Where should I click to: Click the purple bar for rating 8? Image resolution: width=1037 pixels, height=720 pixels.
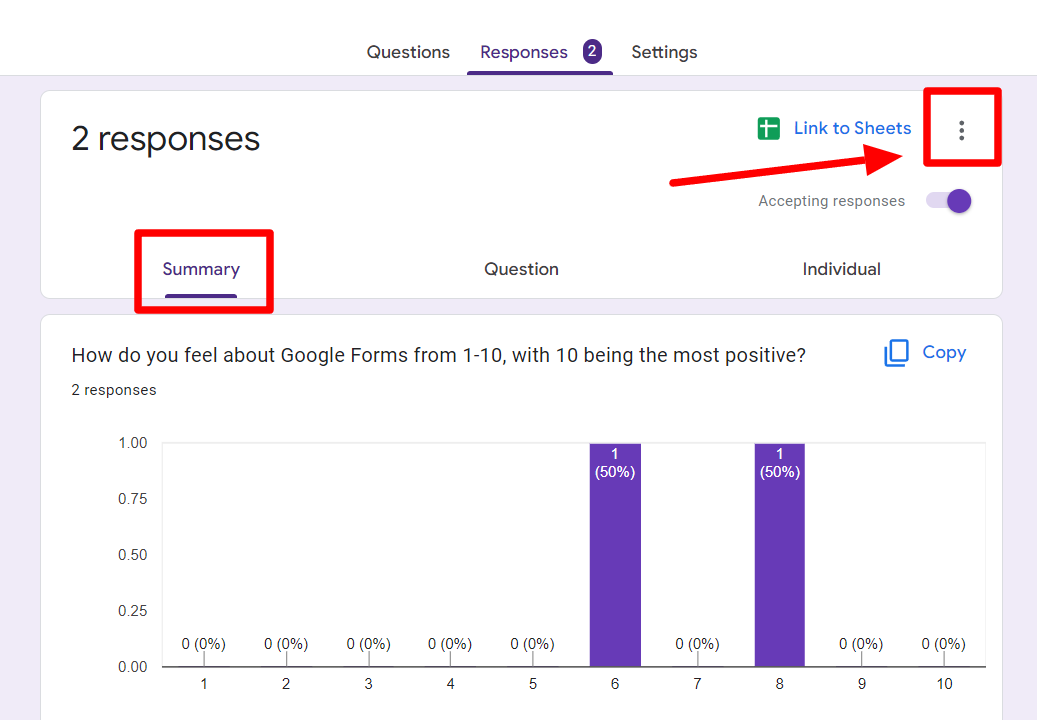point(780,555)
